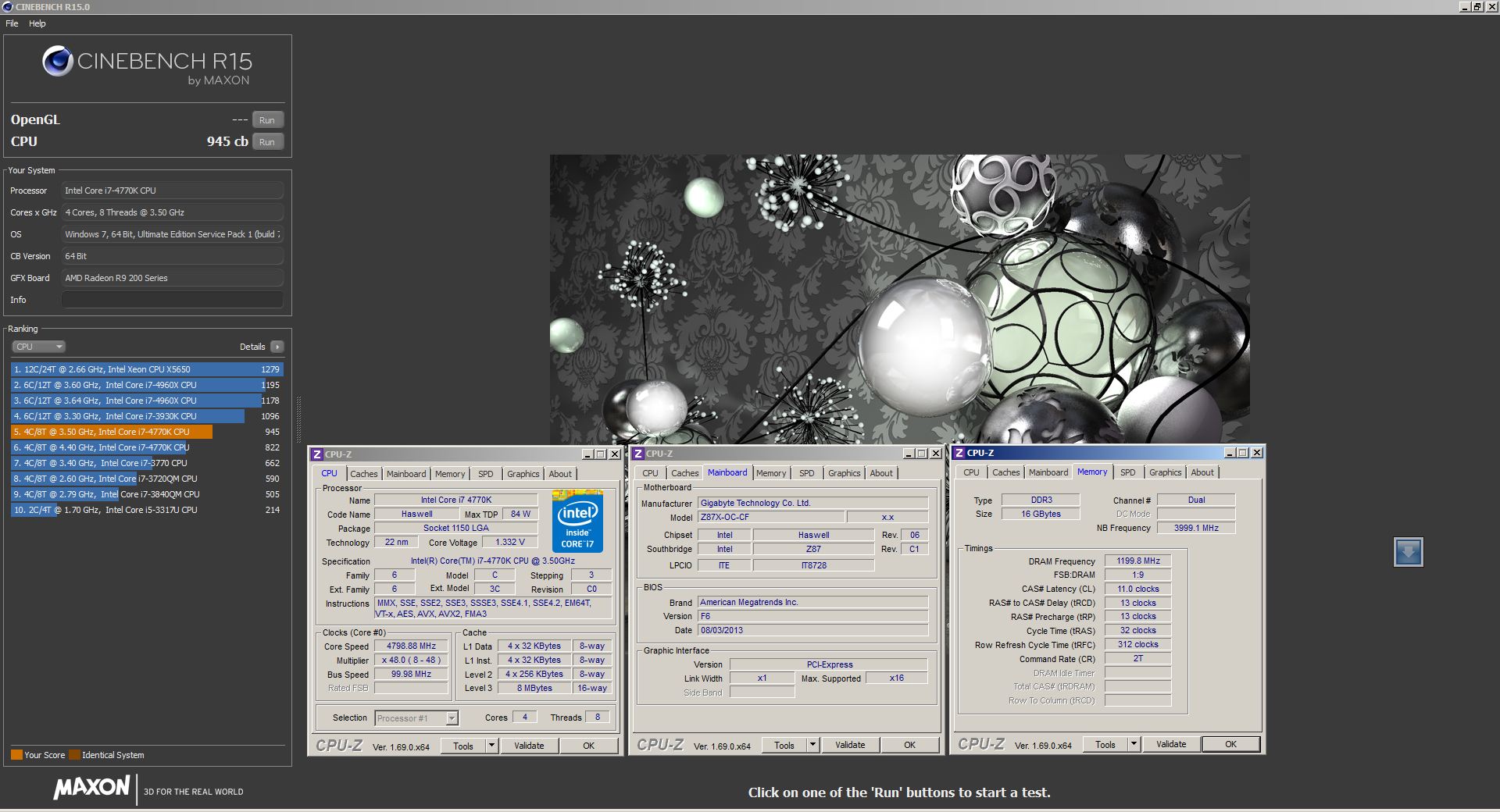Open the Details arrow in Ranking panel

pos(277,347)
